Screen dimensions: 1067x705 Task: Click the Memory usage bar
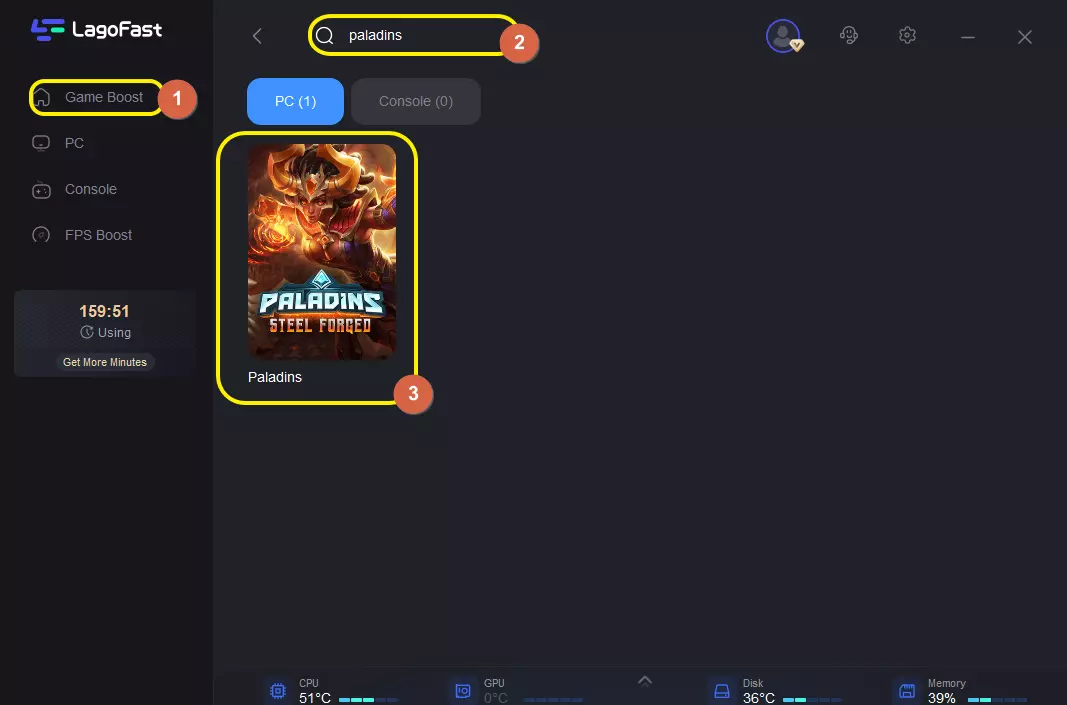click(997, 700)
